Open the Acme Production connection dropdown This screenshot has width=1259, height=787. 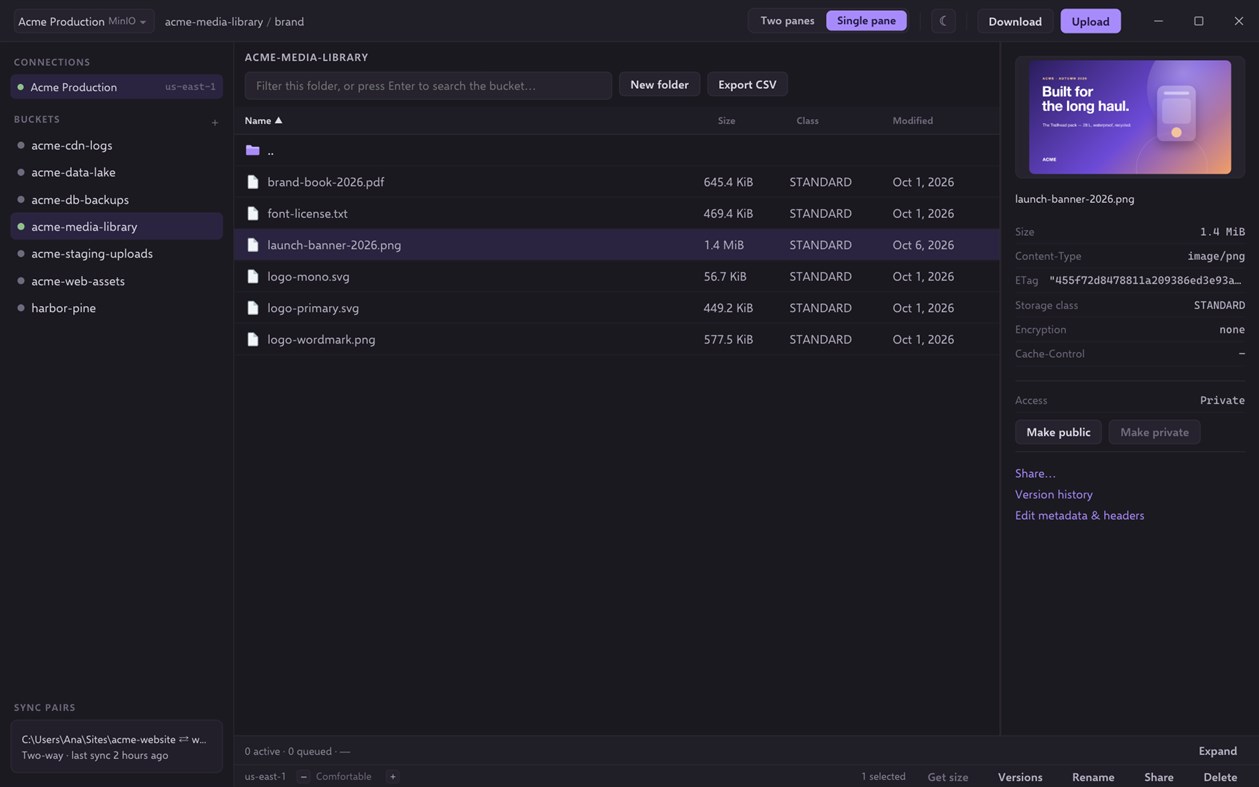83,21
